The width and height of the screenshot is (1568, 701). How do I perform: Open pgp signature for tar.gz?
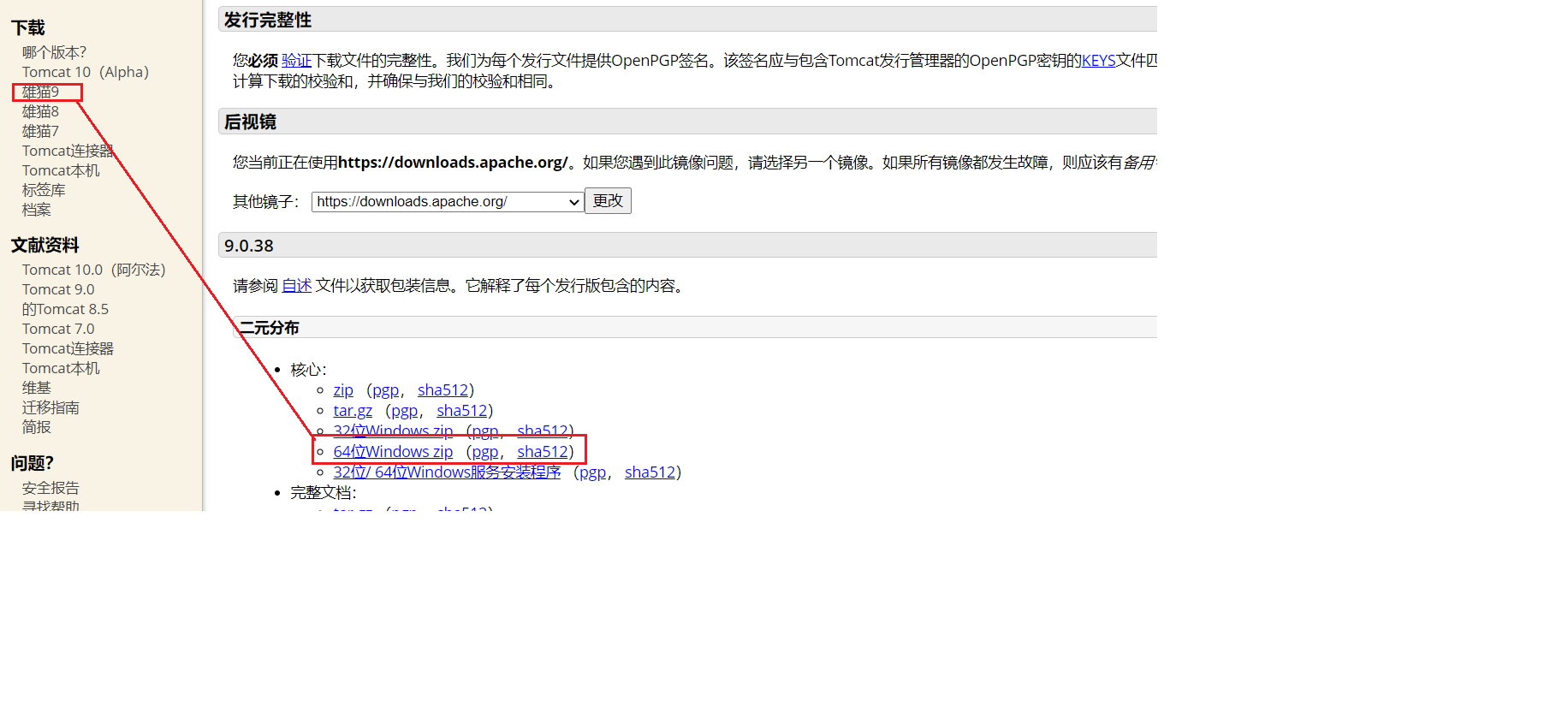tap(405, 411)
